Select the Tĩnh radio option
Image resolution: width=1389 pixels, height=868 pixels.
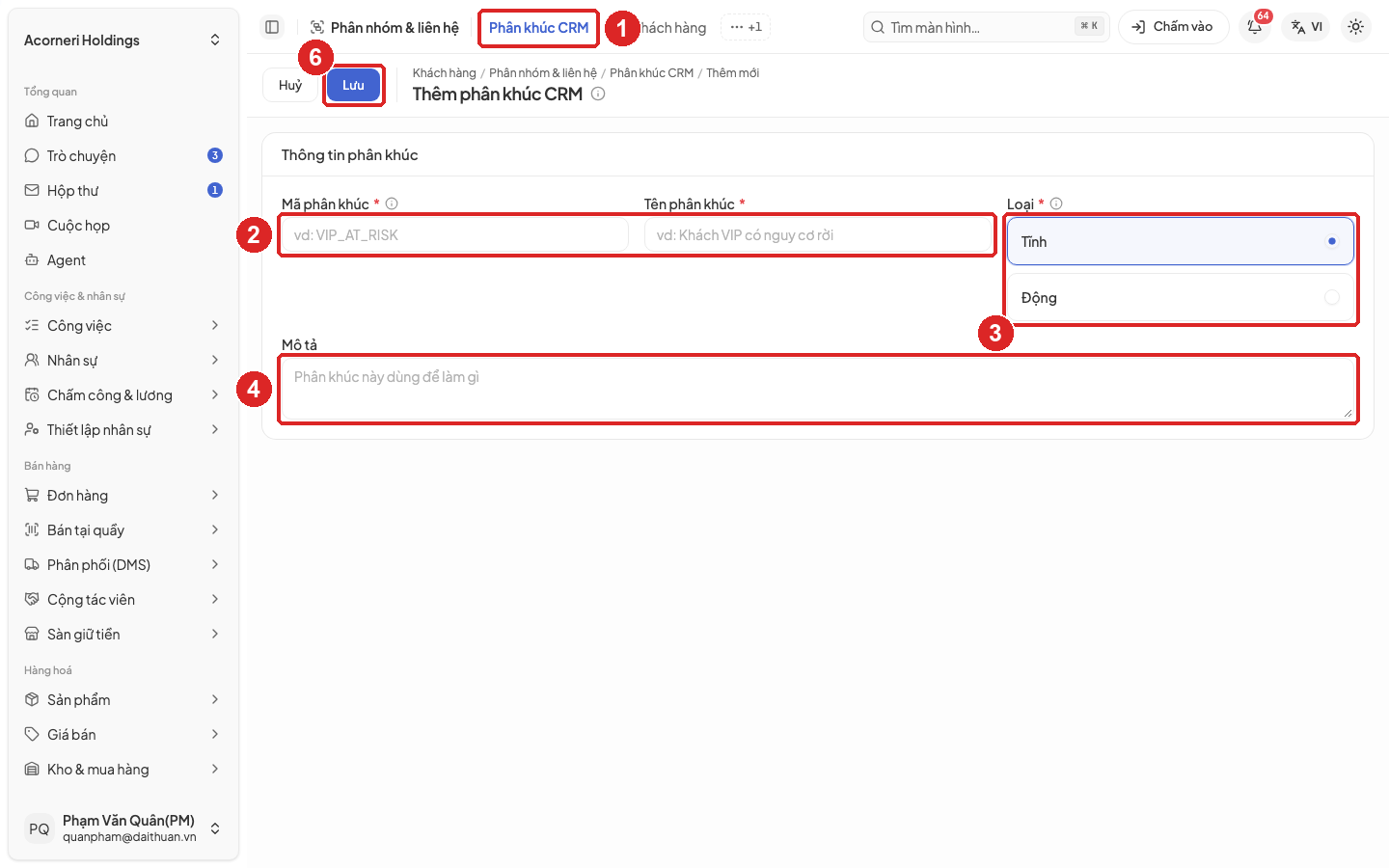(x=1181, y=241)
